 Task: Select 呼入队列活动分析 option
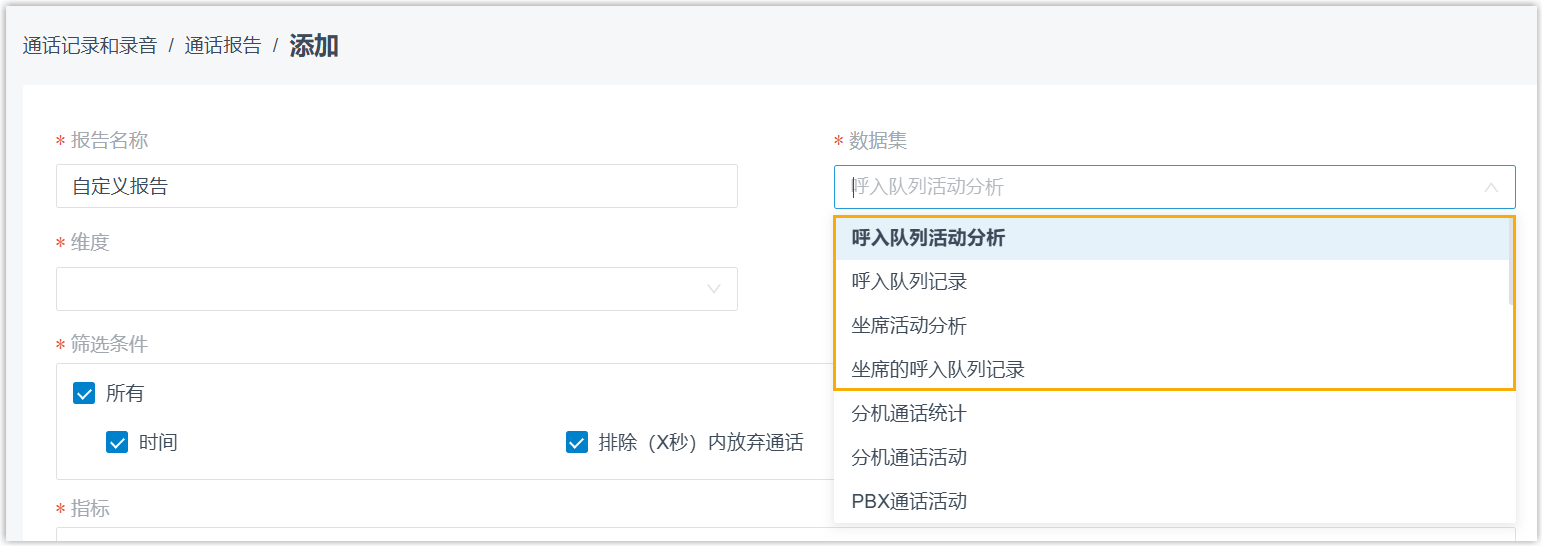click(928, 238)
